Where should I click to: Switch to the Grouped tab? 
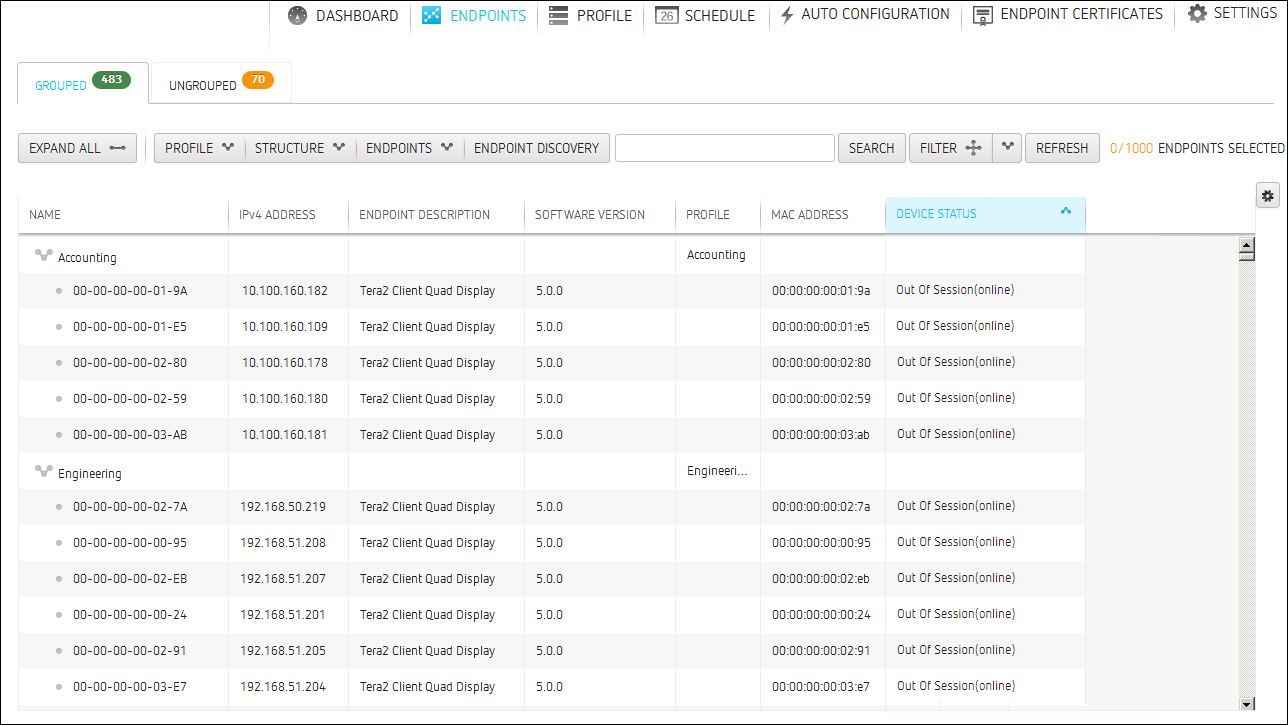[x=83, y=83]
